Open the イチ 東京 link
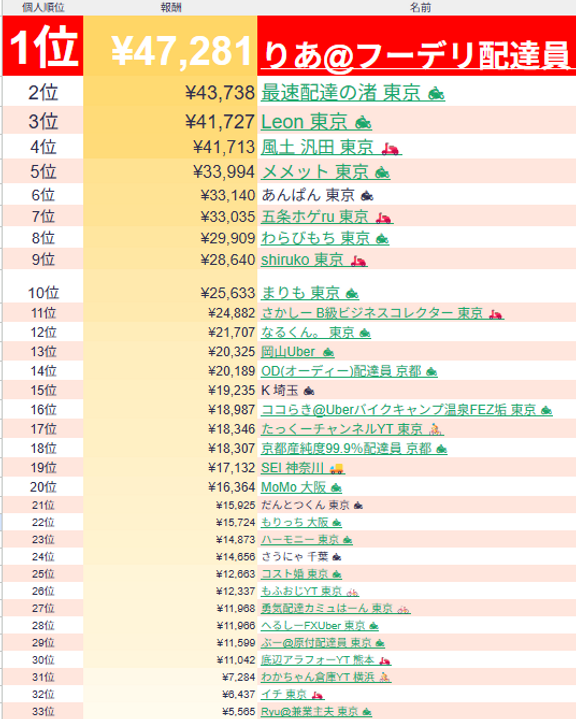The image size is (576, 719). tap(293, 694)
